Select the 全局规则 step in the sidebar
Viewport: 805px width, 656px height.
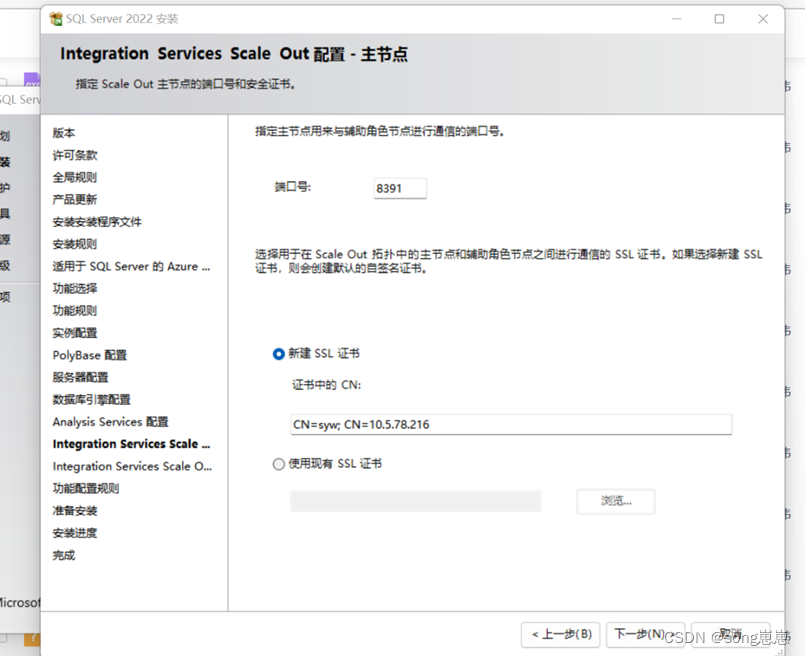click(75, 178)
